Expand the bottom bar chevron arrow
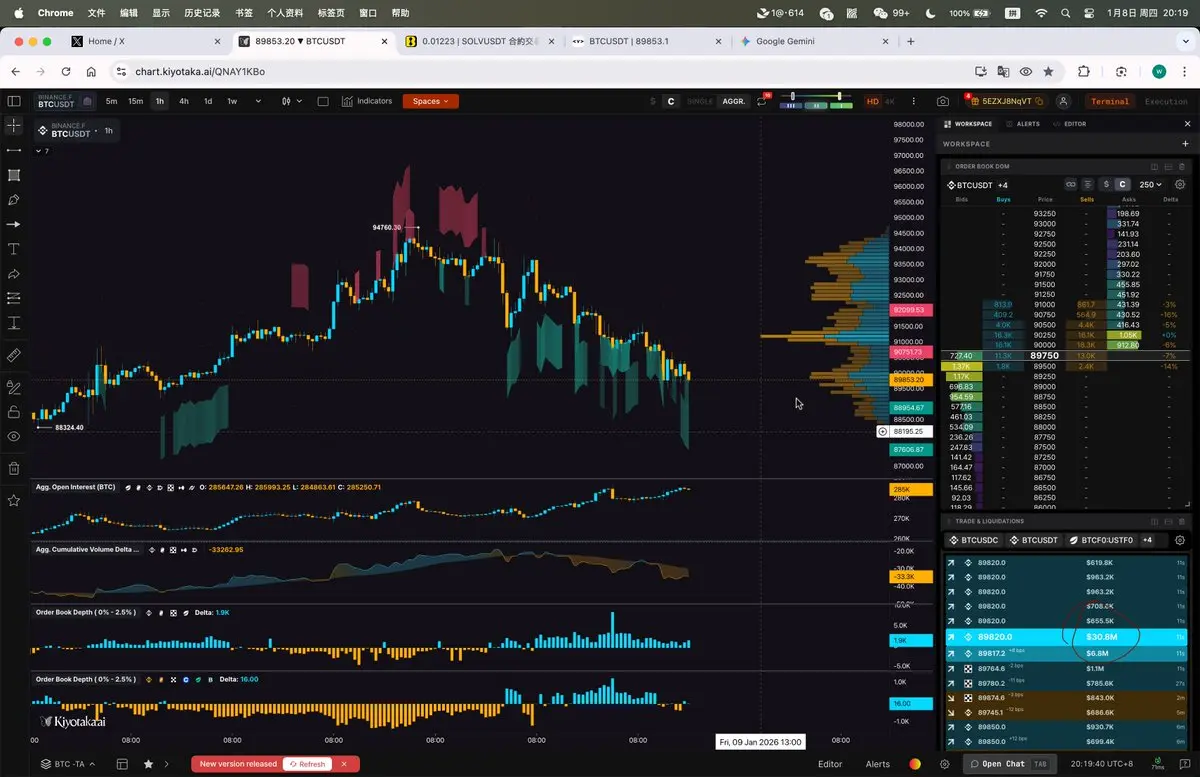The image size is (1200, 777). 166,764
